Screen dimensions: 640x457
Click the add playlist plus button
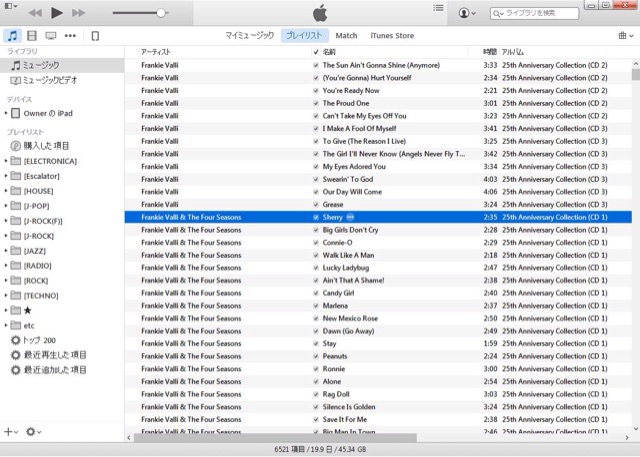(11, 432)
